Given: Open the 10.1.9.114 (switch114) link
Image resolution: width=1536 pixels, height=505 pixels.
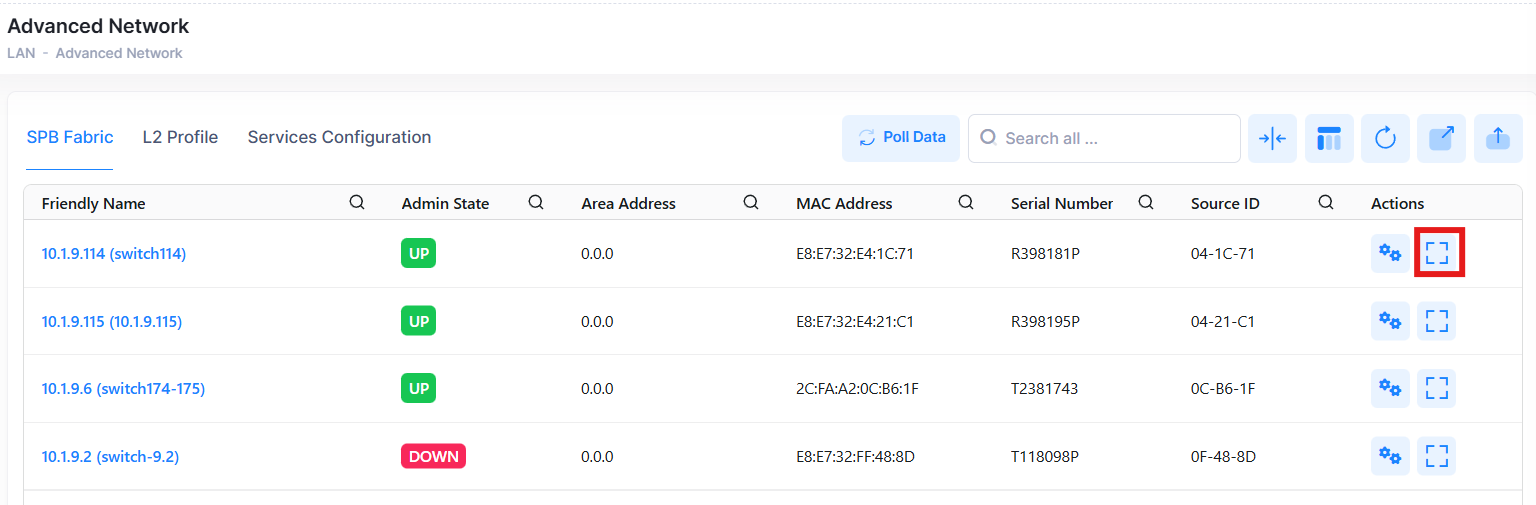Looking at the screenshot, I should pyautogui.click(x=114, y=254).
